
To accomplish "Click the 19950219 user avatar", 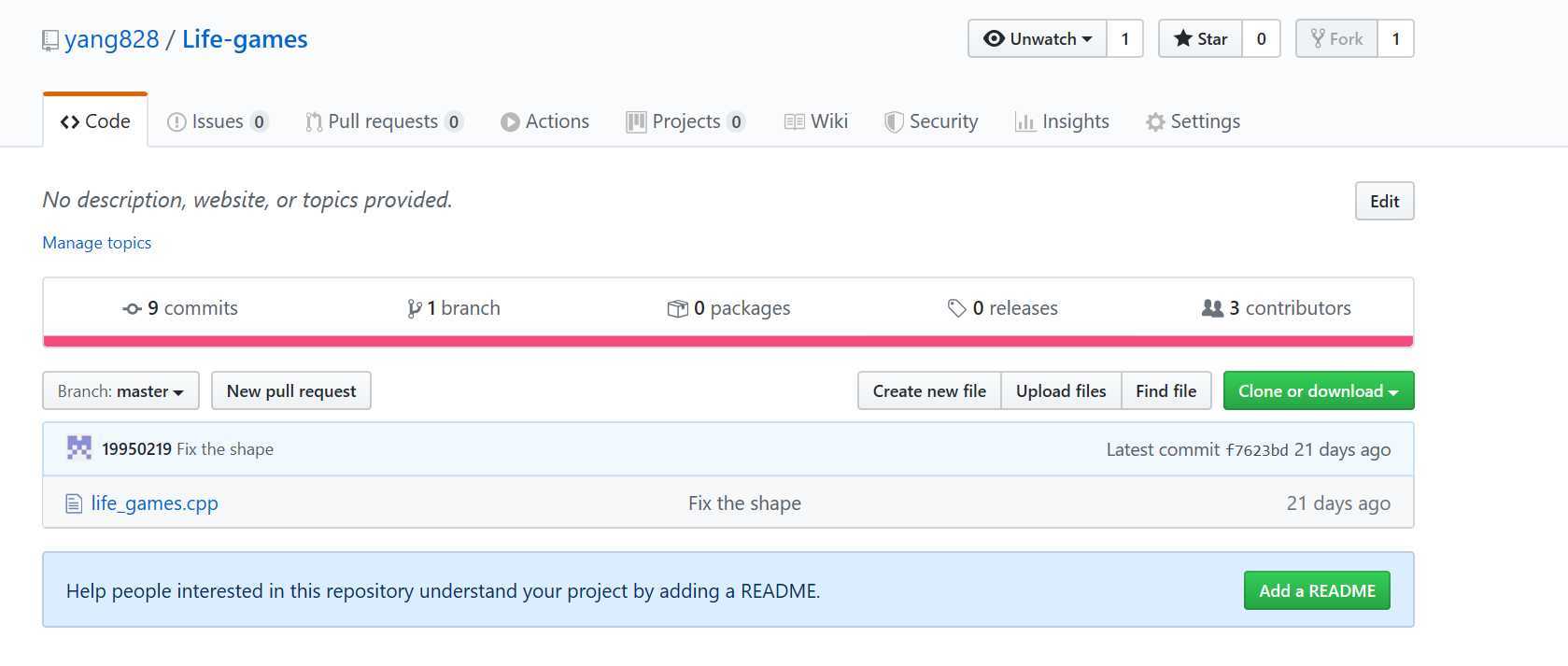I will click(x=79, y=448).
